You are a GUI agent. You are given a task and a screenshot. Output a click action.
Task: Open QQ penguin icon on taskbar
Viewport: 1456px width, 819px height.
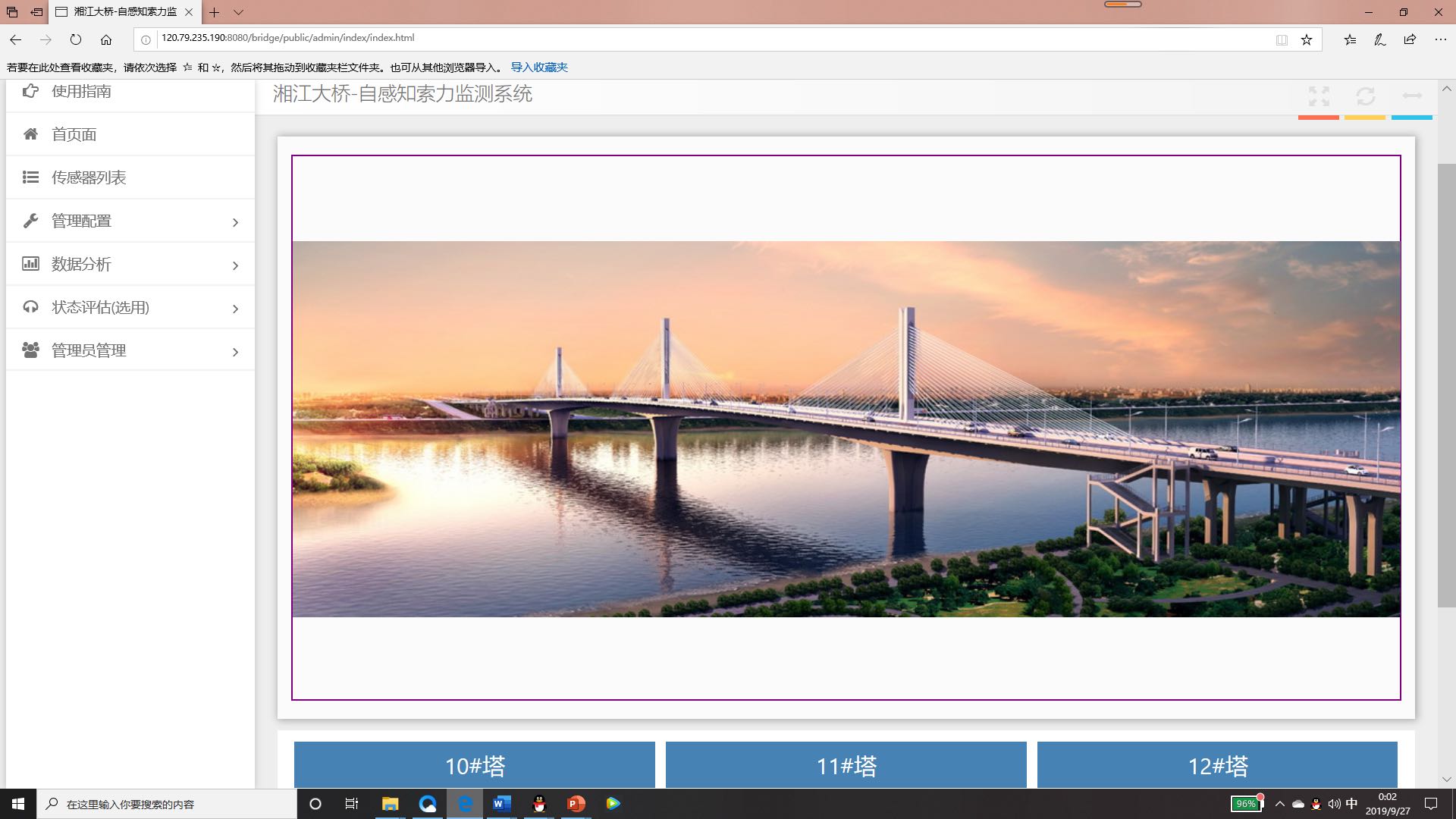pos(539,804)
